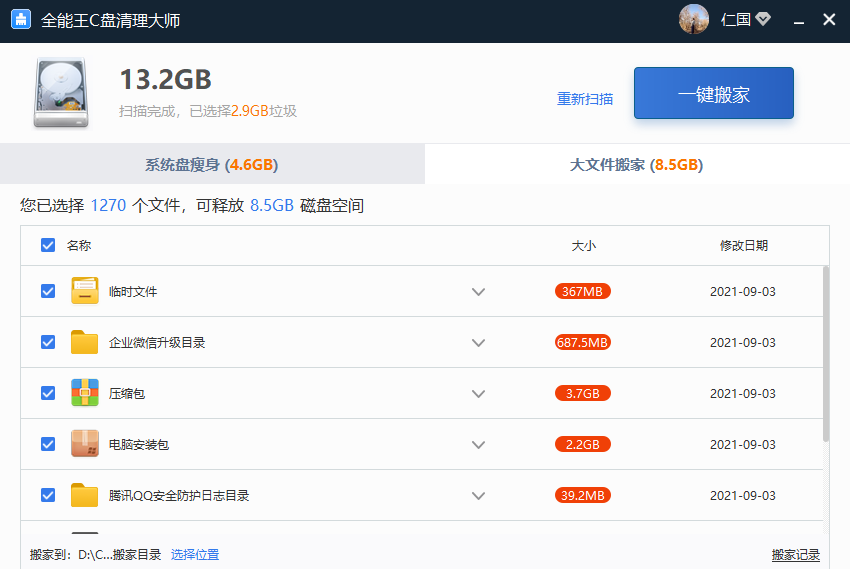Click the 一键搬家 button
This screenshot has height=569, width=850.
(713, 94)
